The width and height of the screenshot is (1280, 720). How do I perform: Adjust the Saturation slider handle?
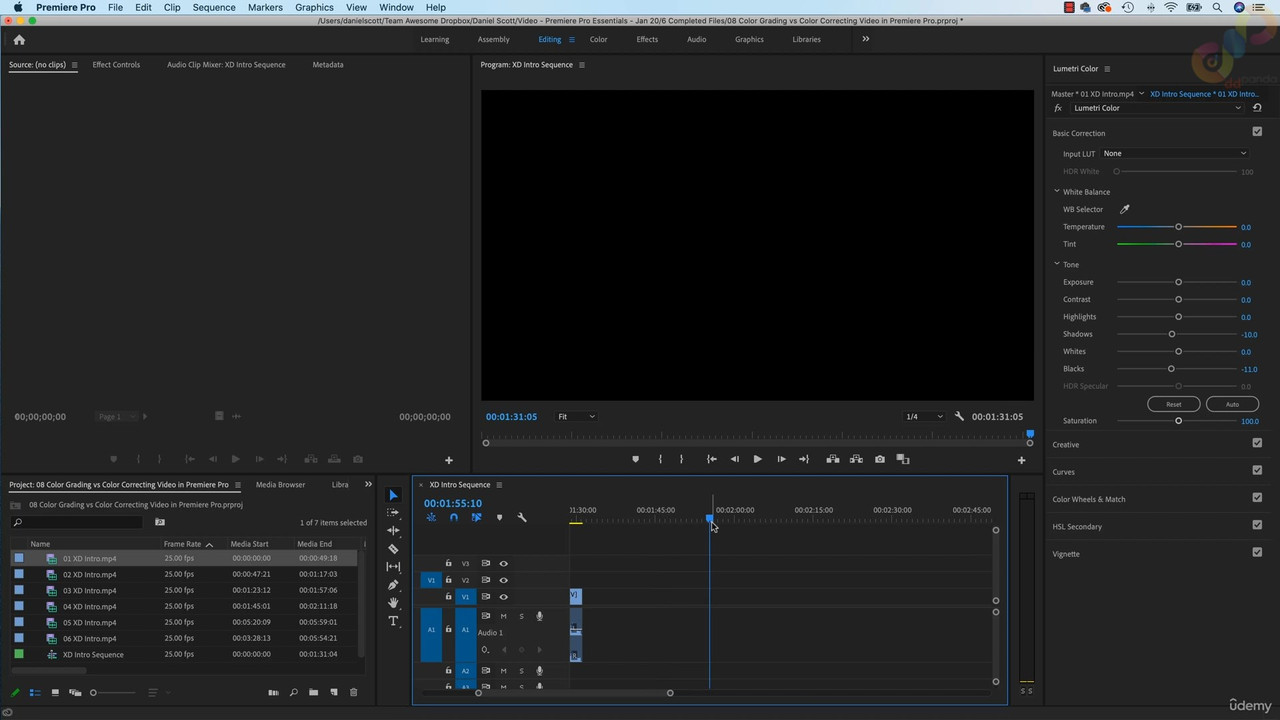pyautogui.click(x=1178, y=421)
